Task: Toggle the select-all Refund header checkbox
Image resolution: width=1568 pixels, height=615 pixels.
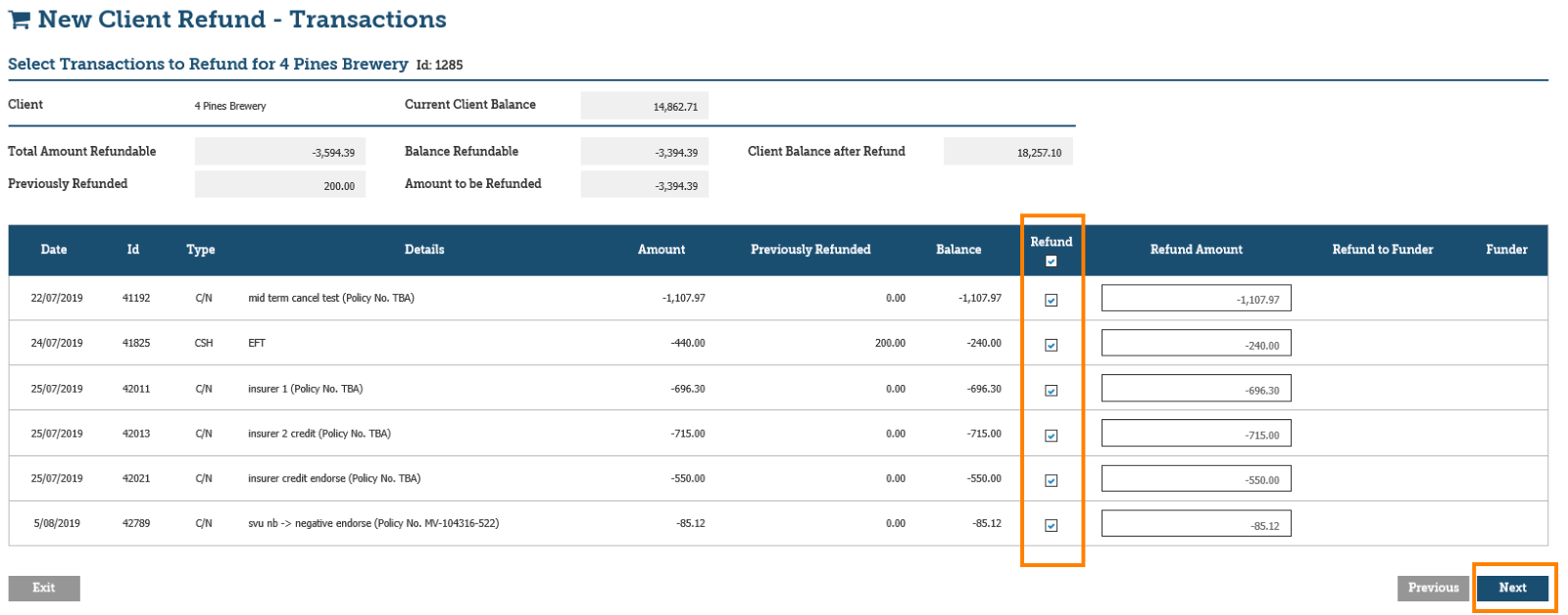Action: coord(1051,261)
